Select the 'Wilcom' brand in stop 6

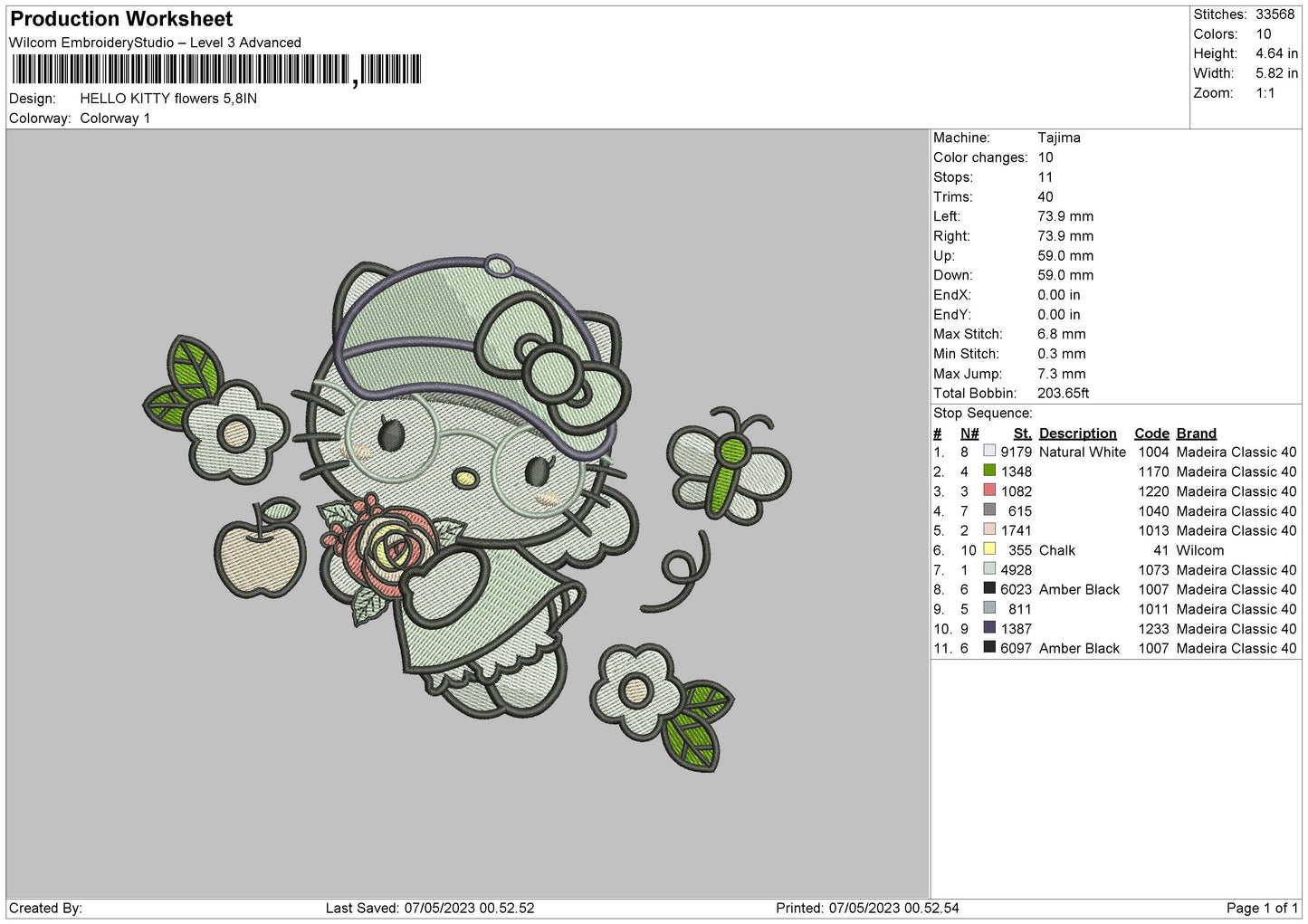point(1200,550)
